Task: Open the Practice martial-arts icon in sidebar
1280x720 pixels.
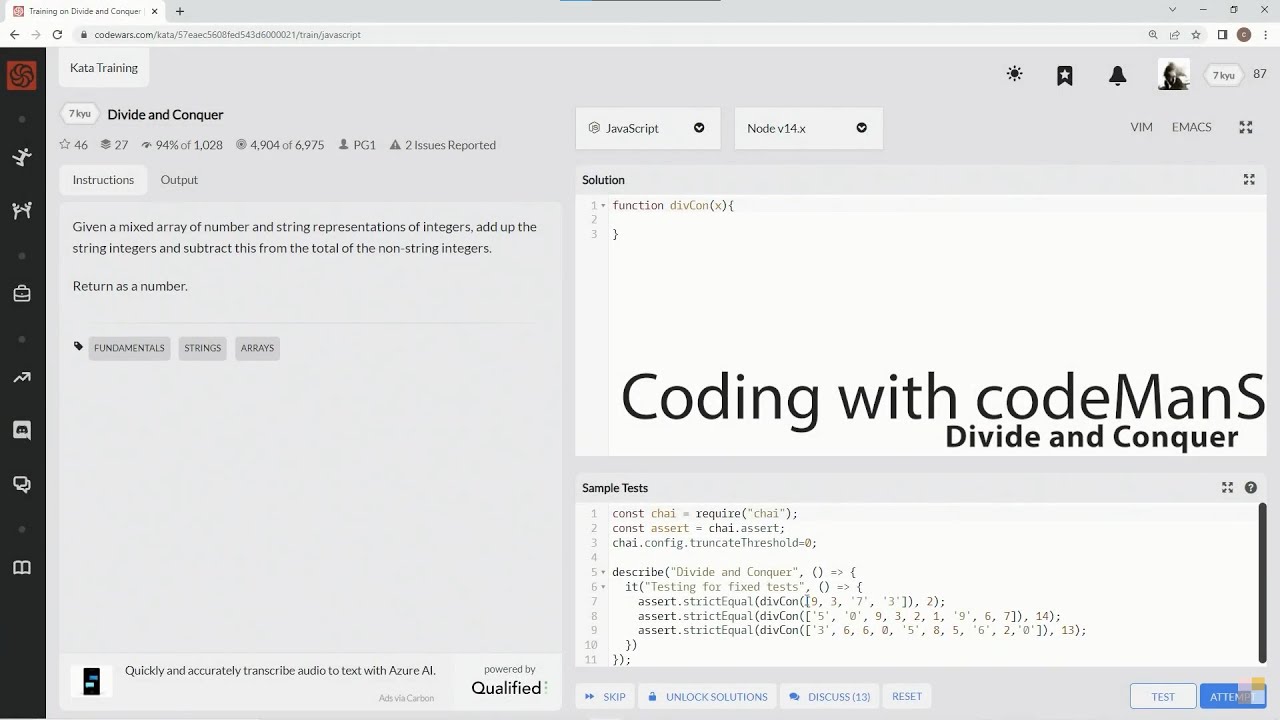Action: [x=21, y=157]
